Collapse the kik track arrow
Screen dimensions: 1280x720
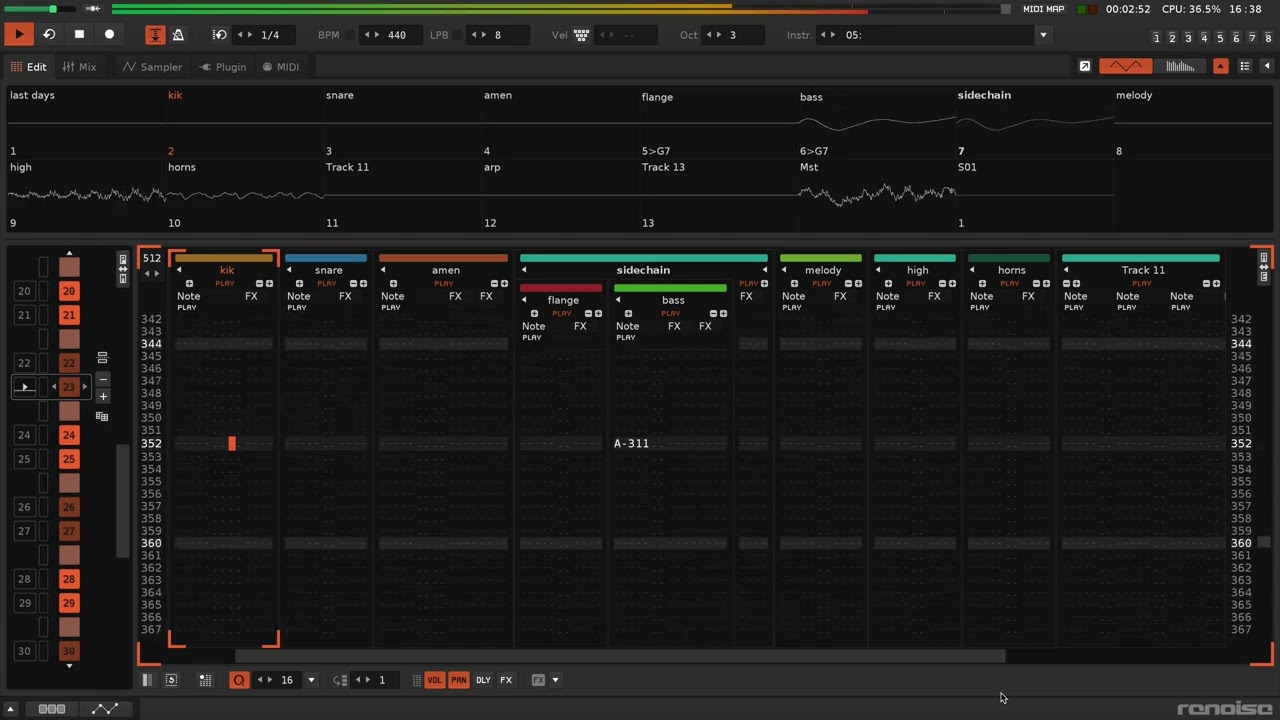click(179, 270)
